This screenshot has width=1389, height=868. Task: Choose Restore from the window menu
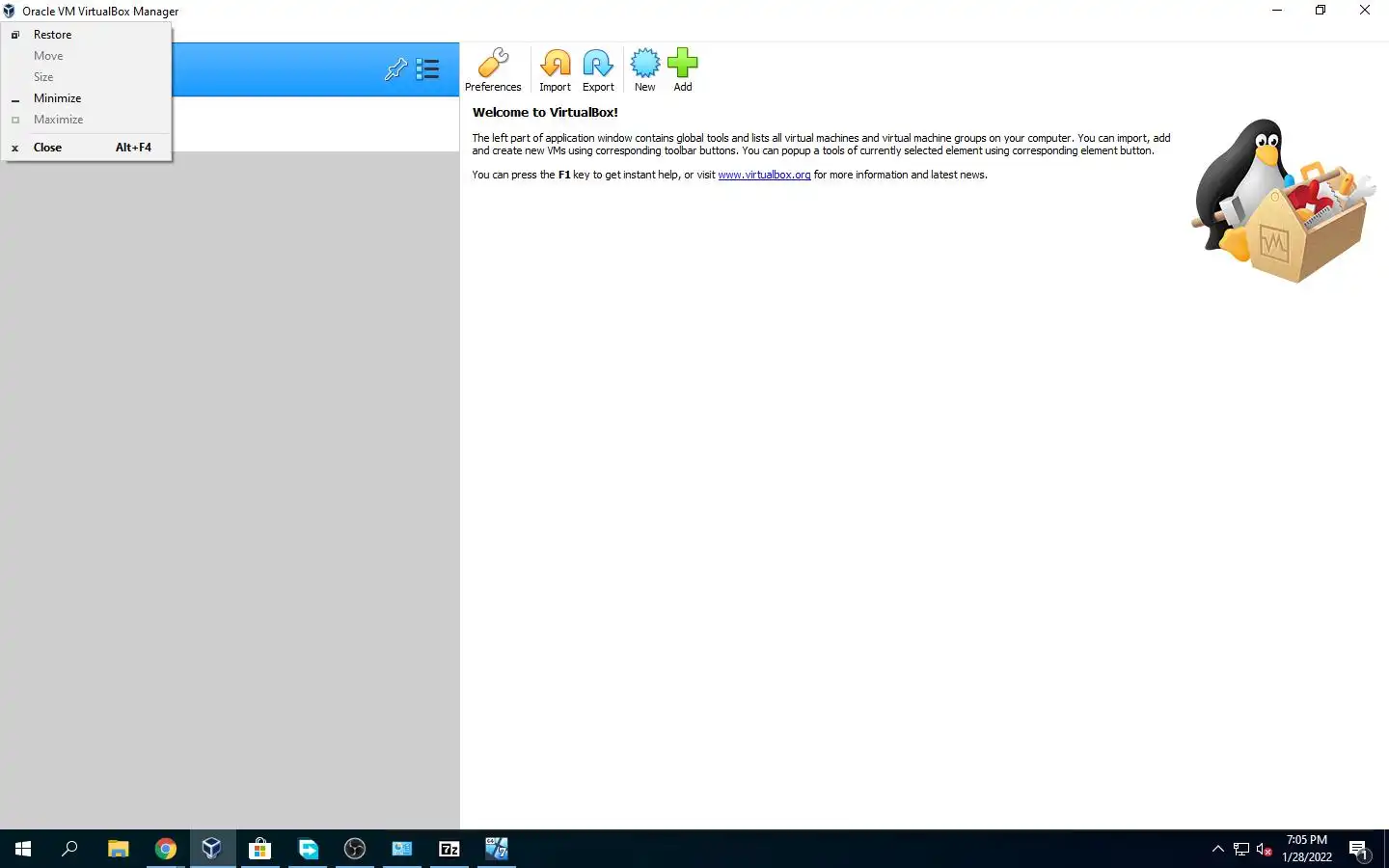tap(87, 35)
